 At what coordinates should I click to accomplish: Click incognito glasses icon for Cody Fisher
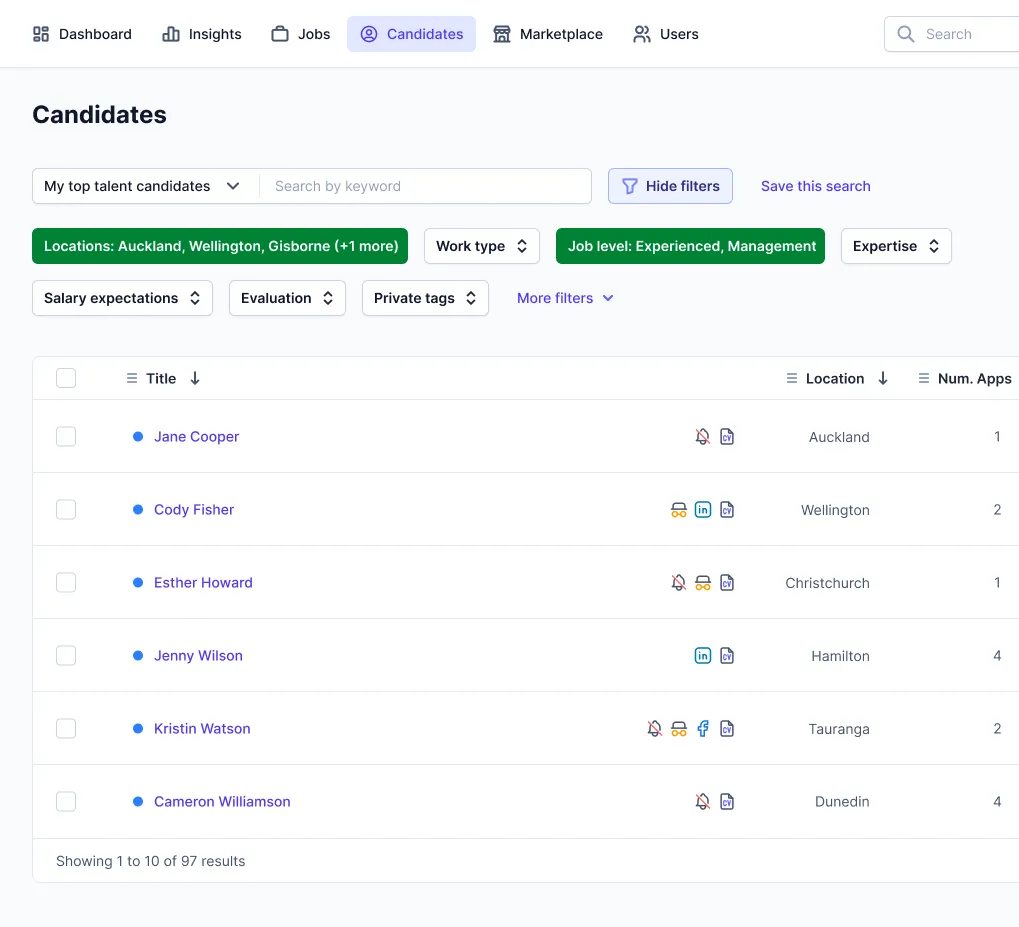coord(679,510)
